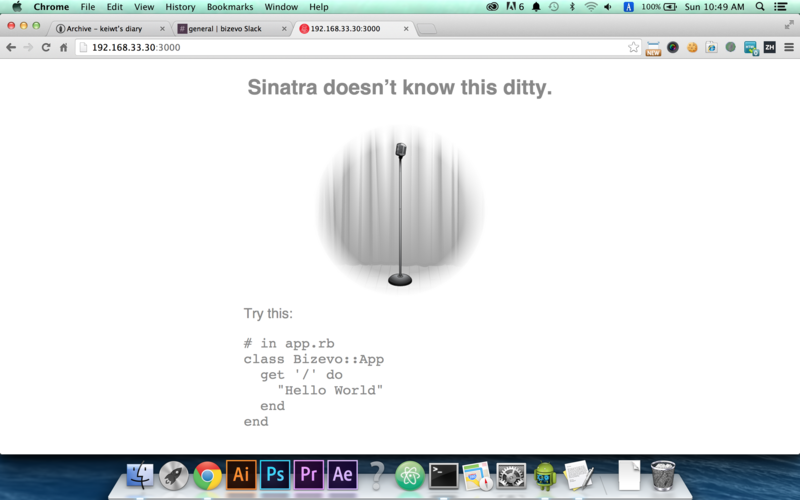Close the 192.168.33.30:3000 tab
800x500 pixels.
click(406, 29)
